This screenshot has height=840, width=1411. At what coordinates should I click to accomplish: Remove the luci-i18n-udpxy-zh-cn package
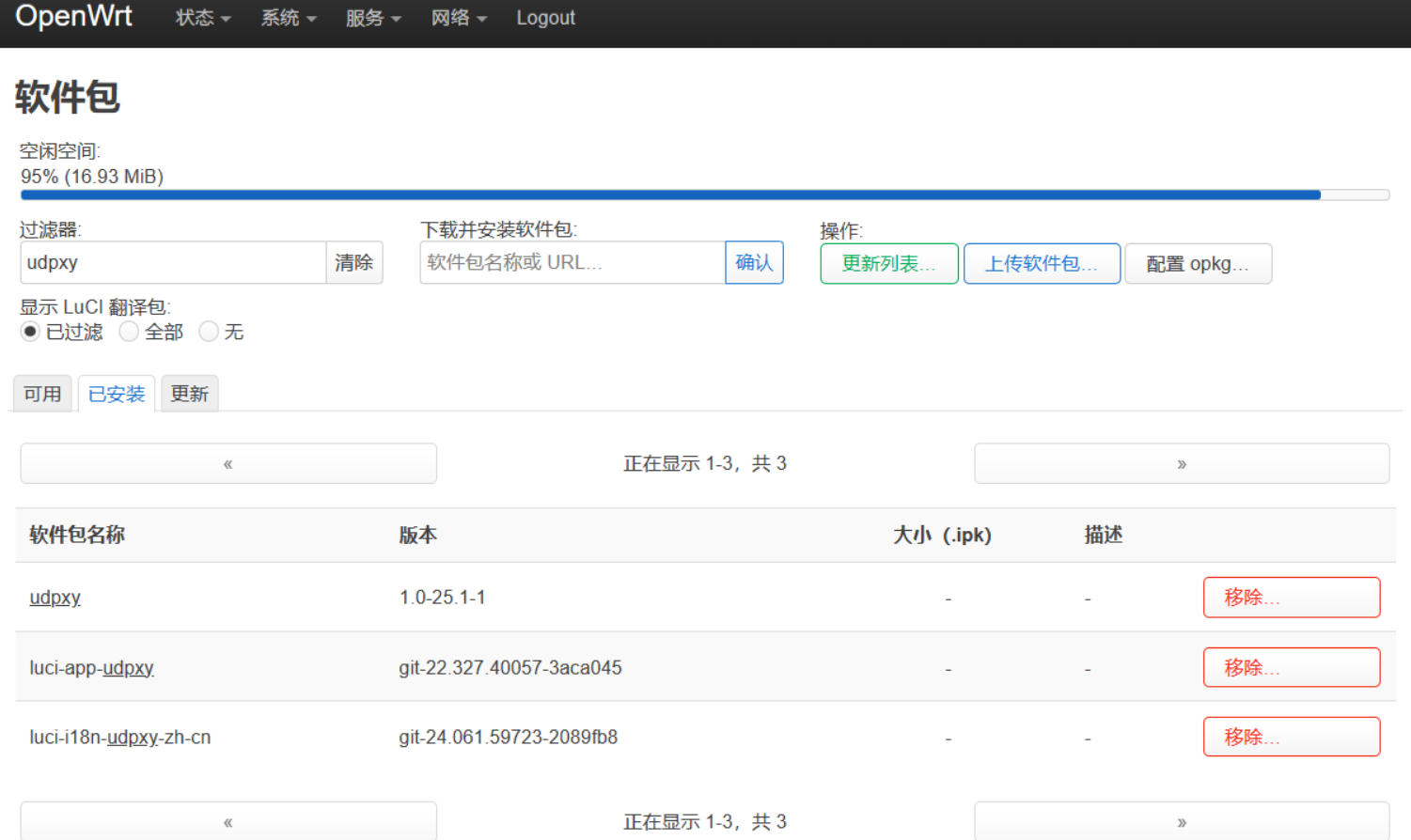(x=1292, y=737)
